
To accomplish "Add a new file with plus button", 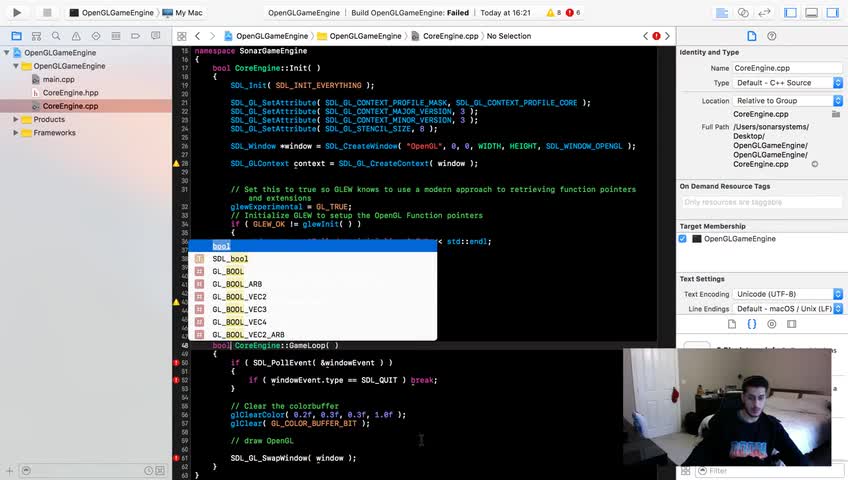I will pyautogui.click(x=9, y=471).
